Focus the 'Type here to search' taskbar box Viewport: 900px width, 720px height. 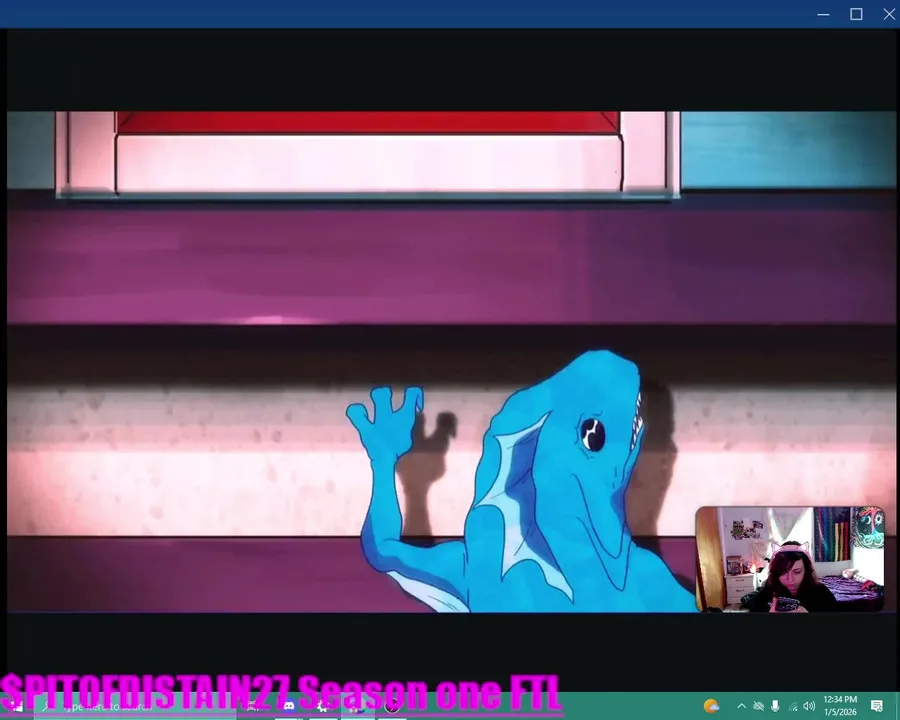click(135, 707)
